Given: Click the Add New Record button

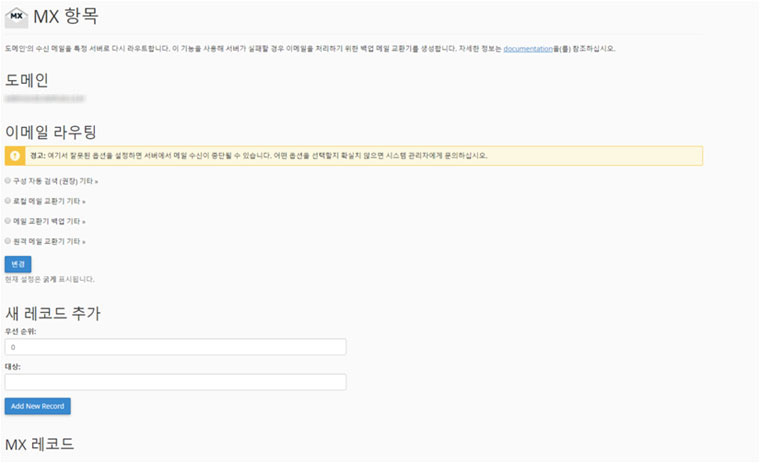Looking at the screenshot, I should coord(37,406).
